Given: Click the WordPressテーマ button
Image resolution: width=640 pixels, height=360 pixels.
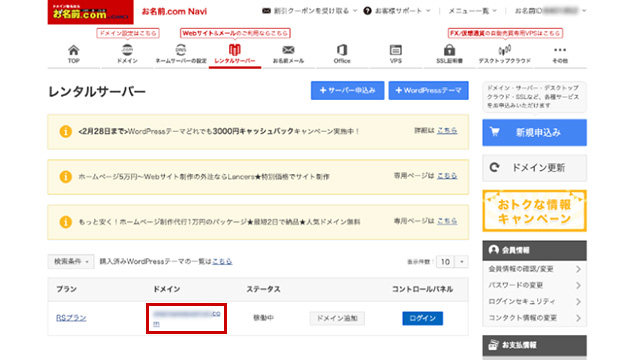Looking at the screenshot, I should click(x=428, y=90).
